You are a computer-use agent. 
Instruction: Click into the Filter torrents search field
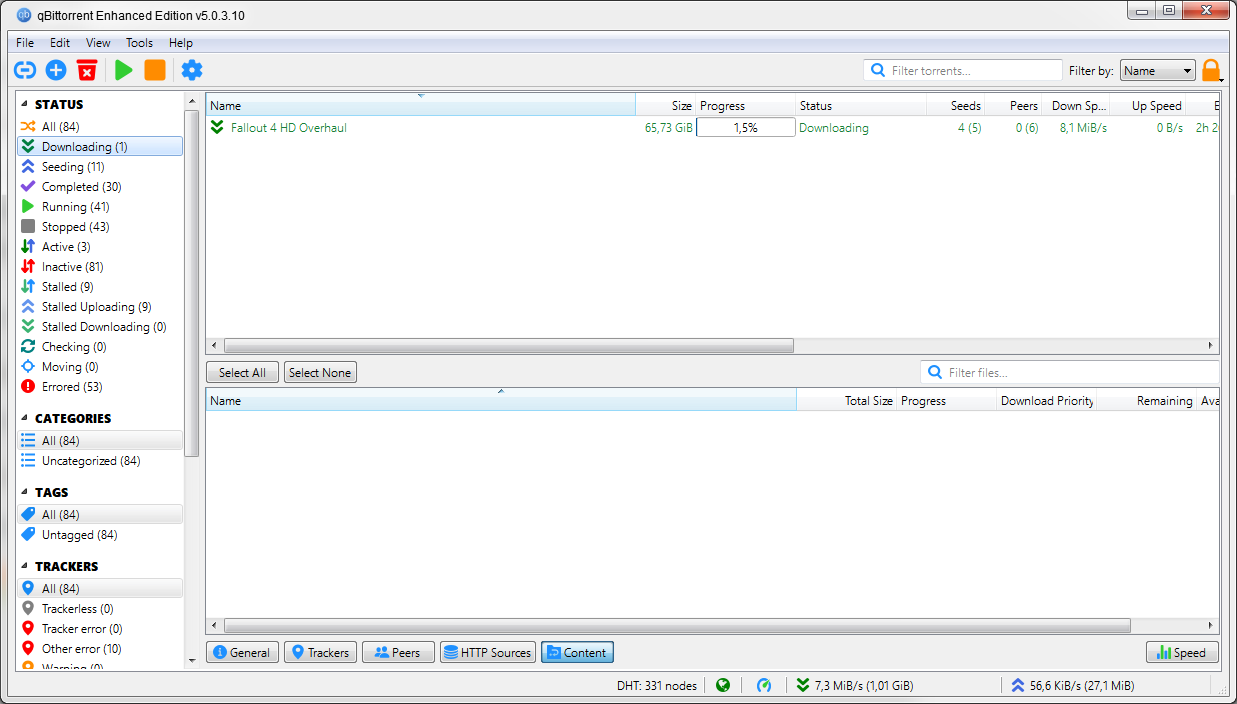click(x=963, y=70)
